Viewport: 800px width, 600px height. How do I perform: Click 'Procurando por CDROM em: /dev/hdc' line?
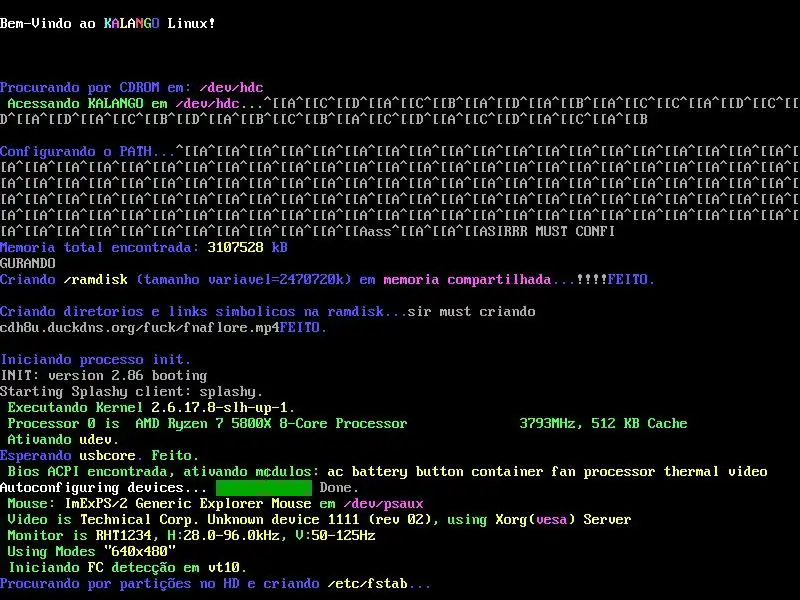[132, 88]
